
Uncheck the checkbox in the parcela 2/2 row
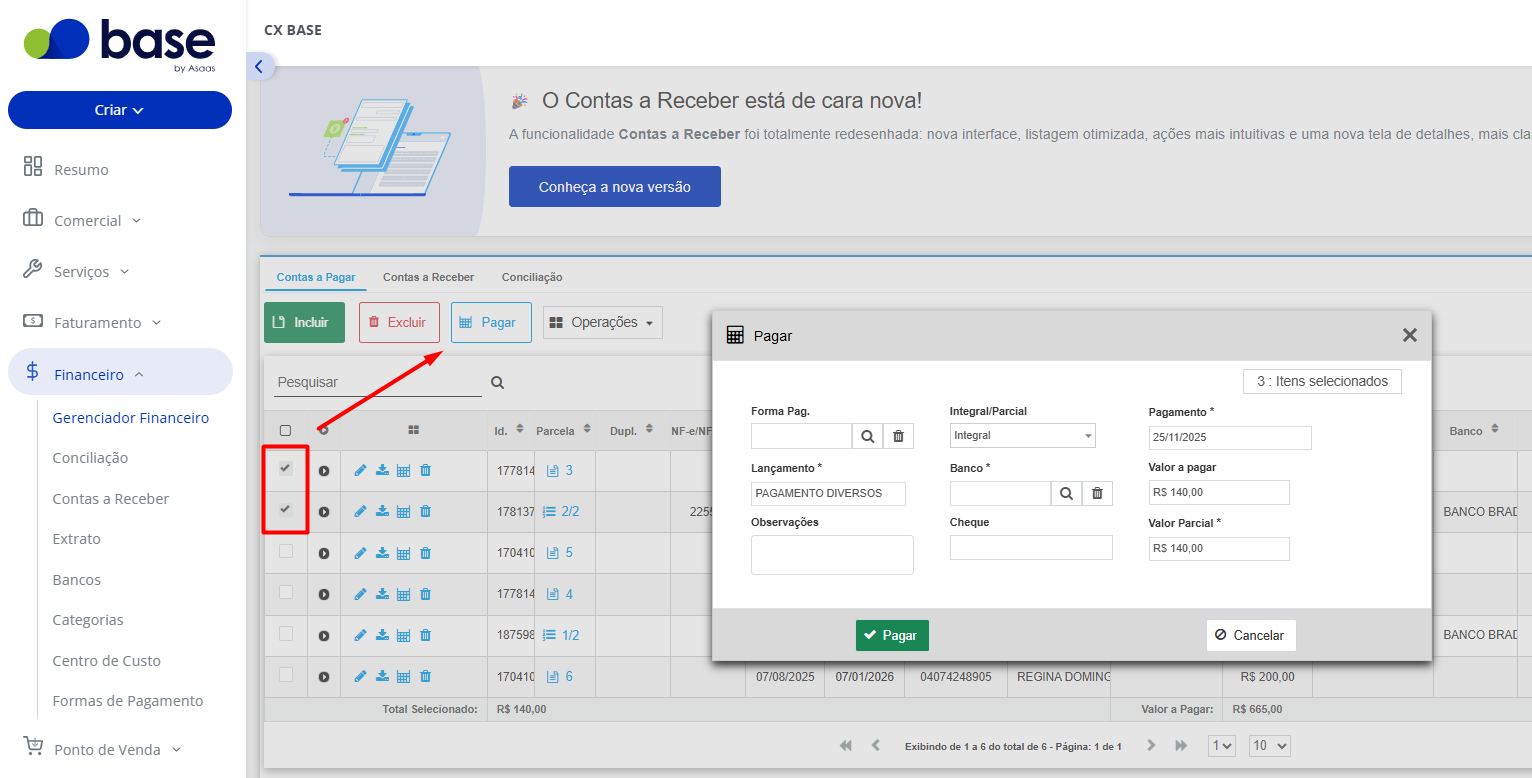pos(285,510)
